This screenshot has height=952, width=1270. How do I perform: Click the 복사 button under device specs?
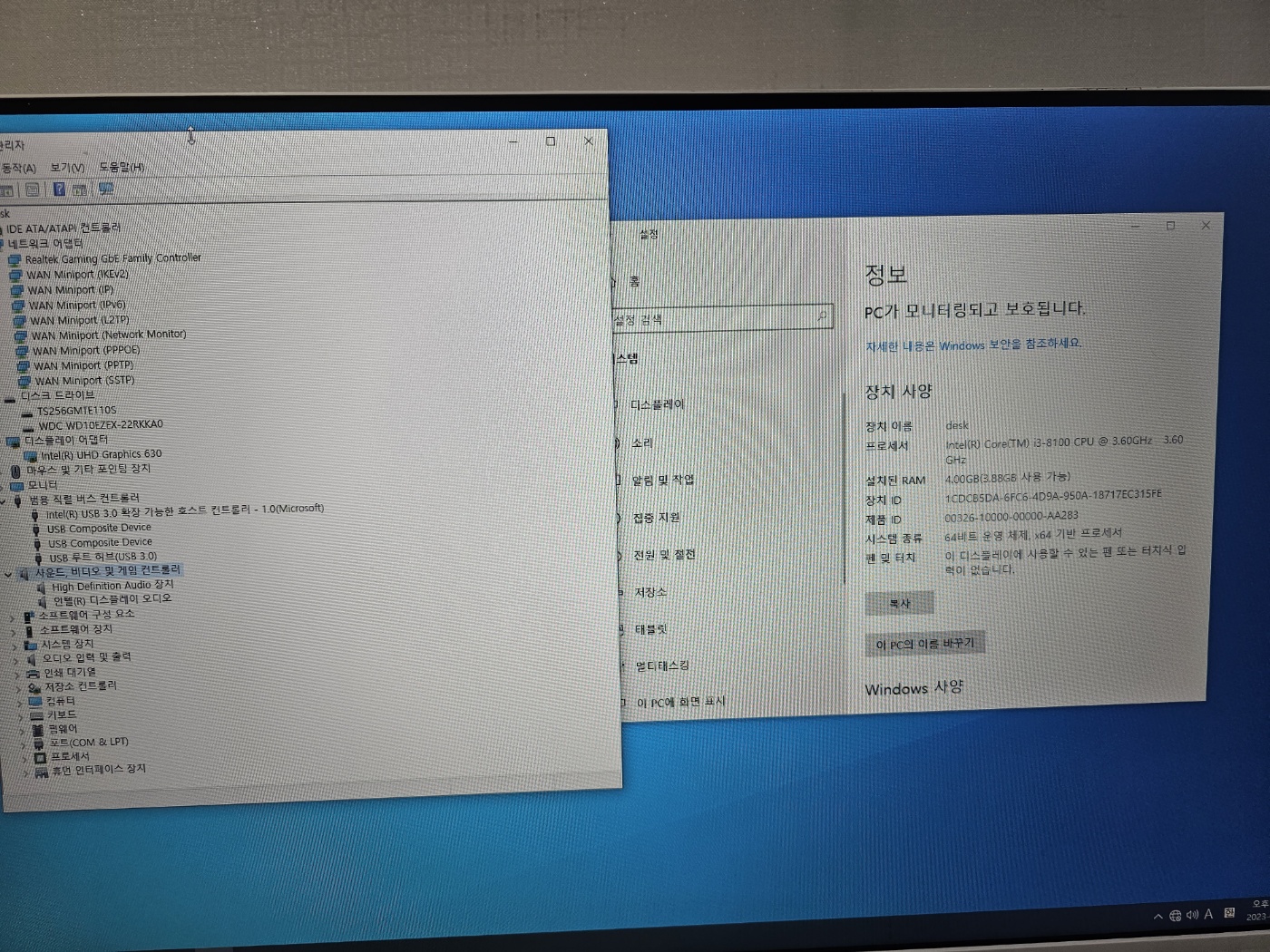pos(899,604)
